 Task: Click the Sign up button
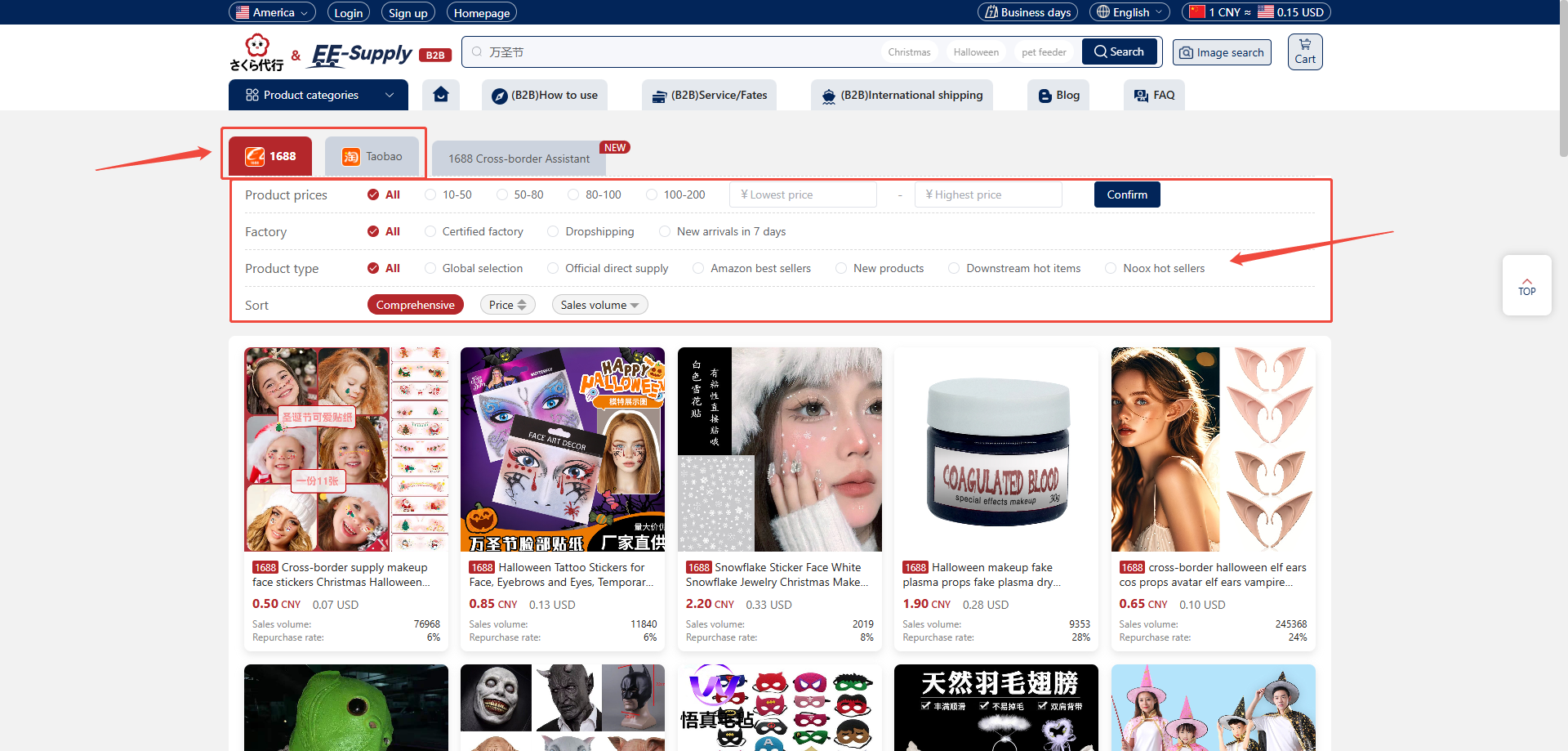coord(408,12)
